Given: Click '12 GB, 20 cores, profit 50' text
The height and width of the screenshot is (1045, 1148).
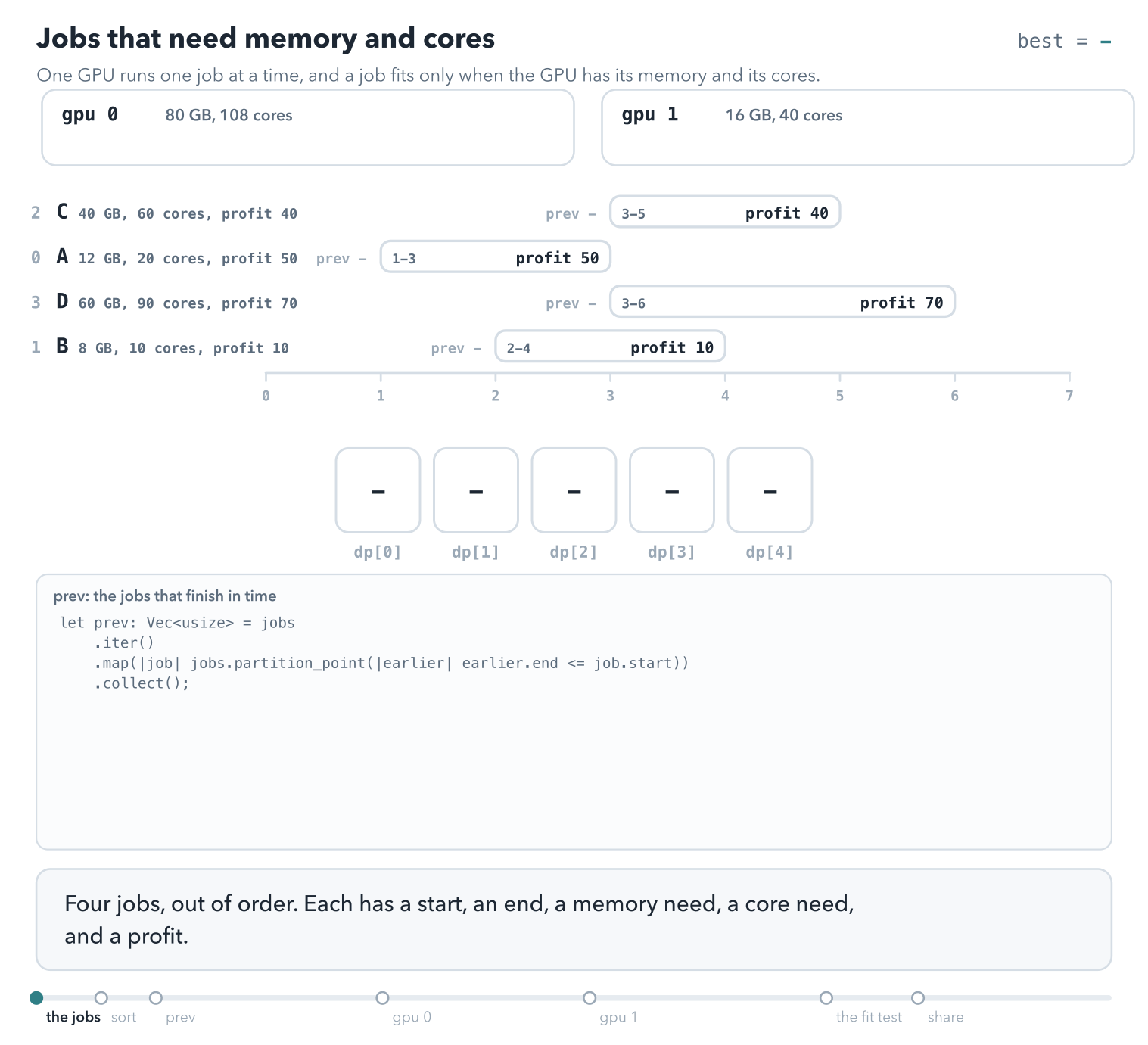Looking at the screenshot, I should pos(188,259).
